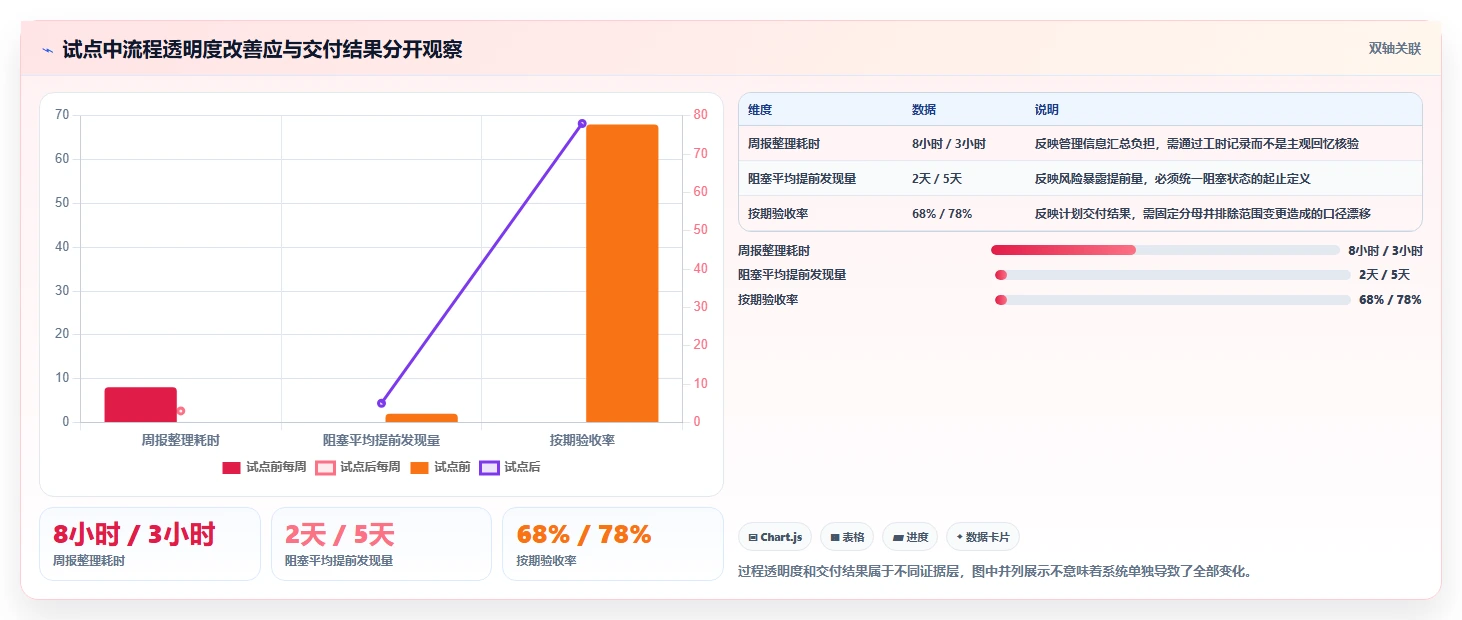Click the description starting 反映管理信息汇总负担
Image resolution: width=1462 pixels, height=620 pixels.
[x=1197, y=144]
